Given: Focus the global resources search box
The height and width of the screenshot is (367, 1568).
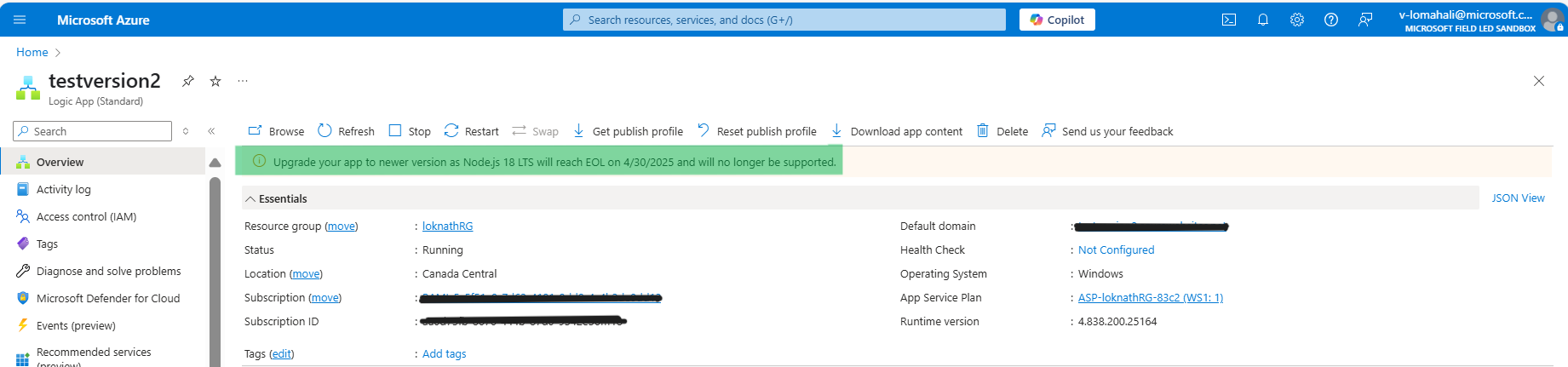Looking at the screenshot, I should point(784,20).
